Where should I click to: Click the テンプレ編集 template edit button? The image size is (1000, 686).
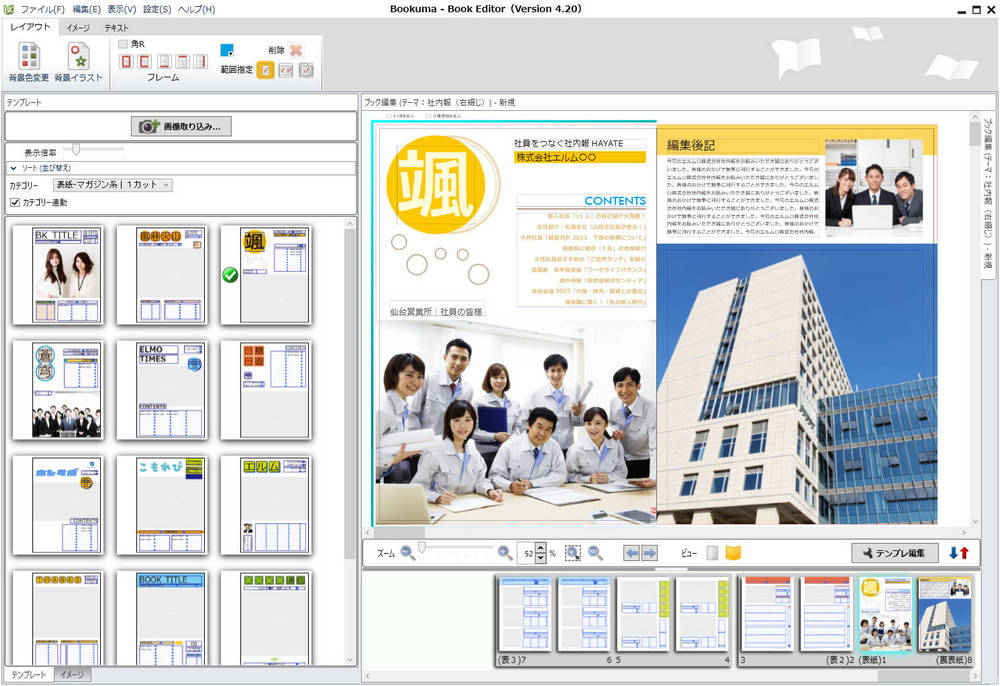pyautogui.click(x=895, y=553)
